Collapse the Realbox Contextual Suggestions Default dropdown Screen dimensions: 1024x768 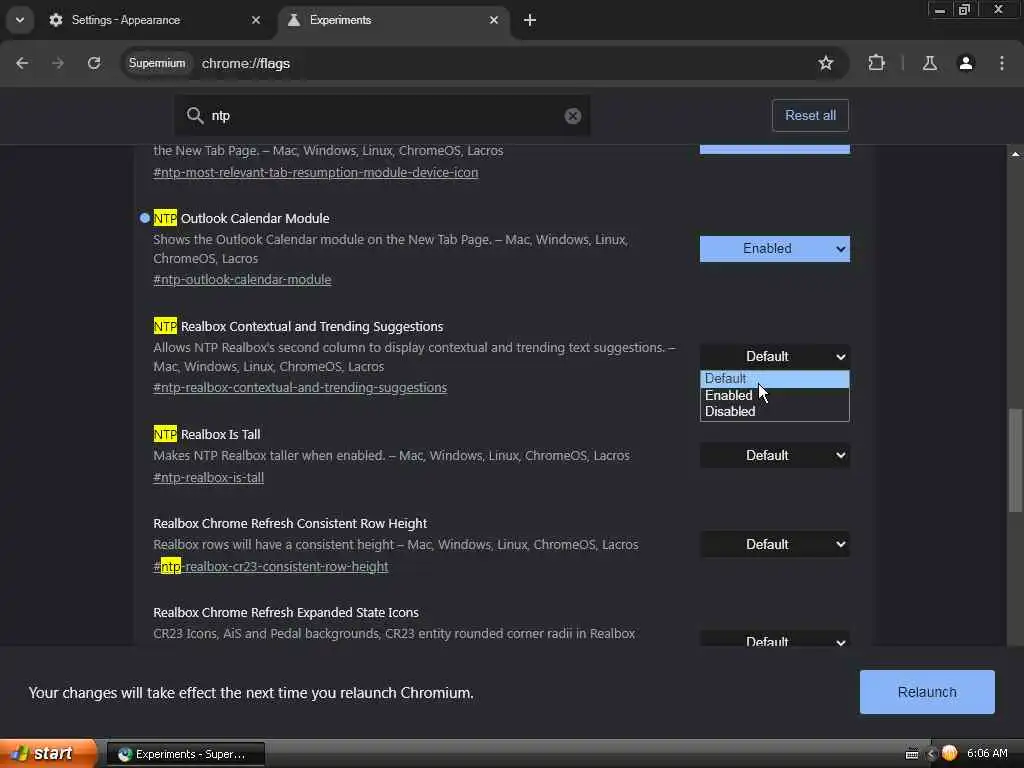[x=775, y=357]
